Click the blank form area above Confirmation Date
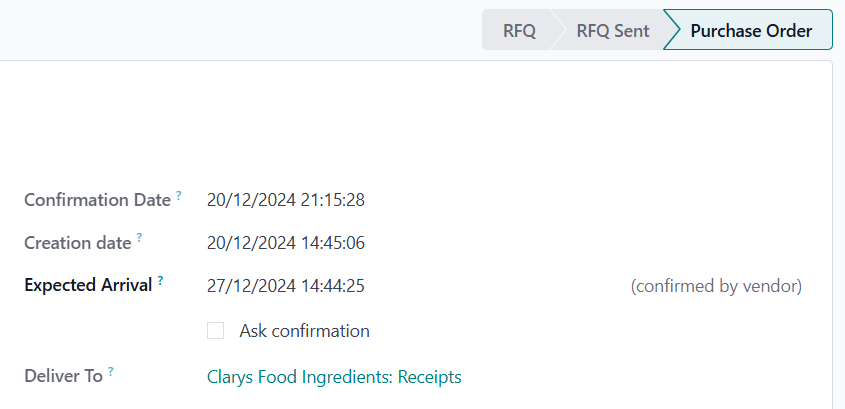Screen dimensions: 845x409 click(x=400, y=120)
